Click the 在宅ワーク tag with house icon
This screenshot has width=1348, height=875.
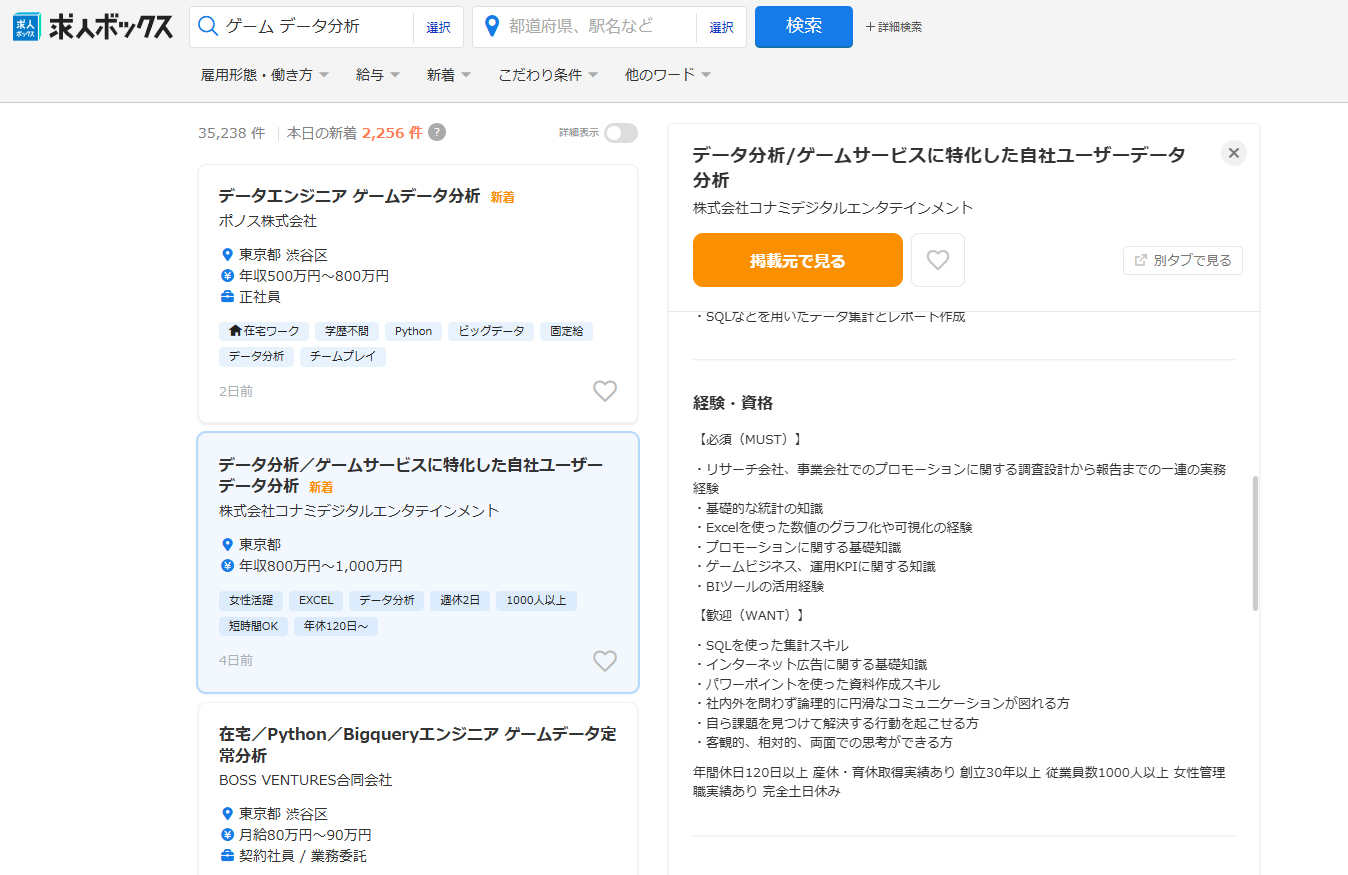coord(264,331)
